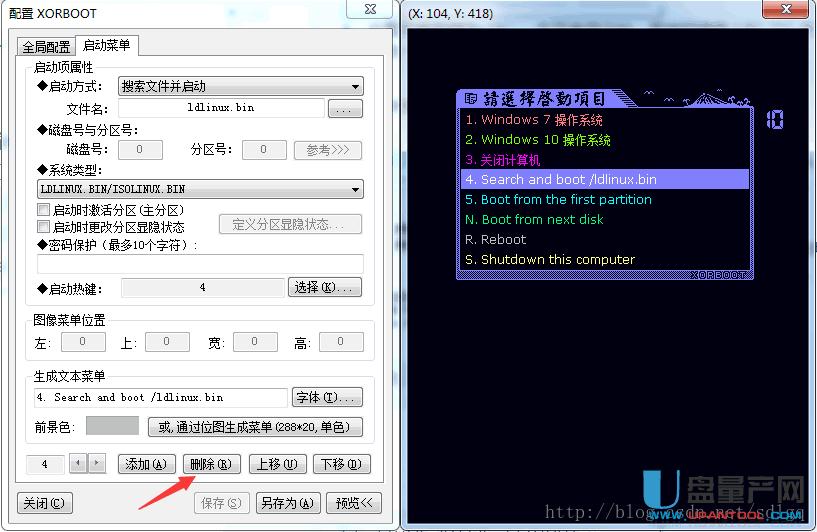
Task: Focus the 密码保护 password field
Action: (x=200, y=264)
